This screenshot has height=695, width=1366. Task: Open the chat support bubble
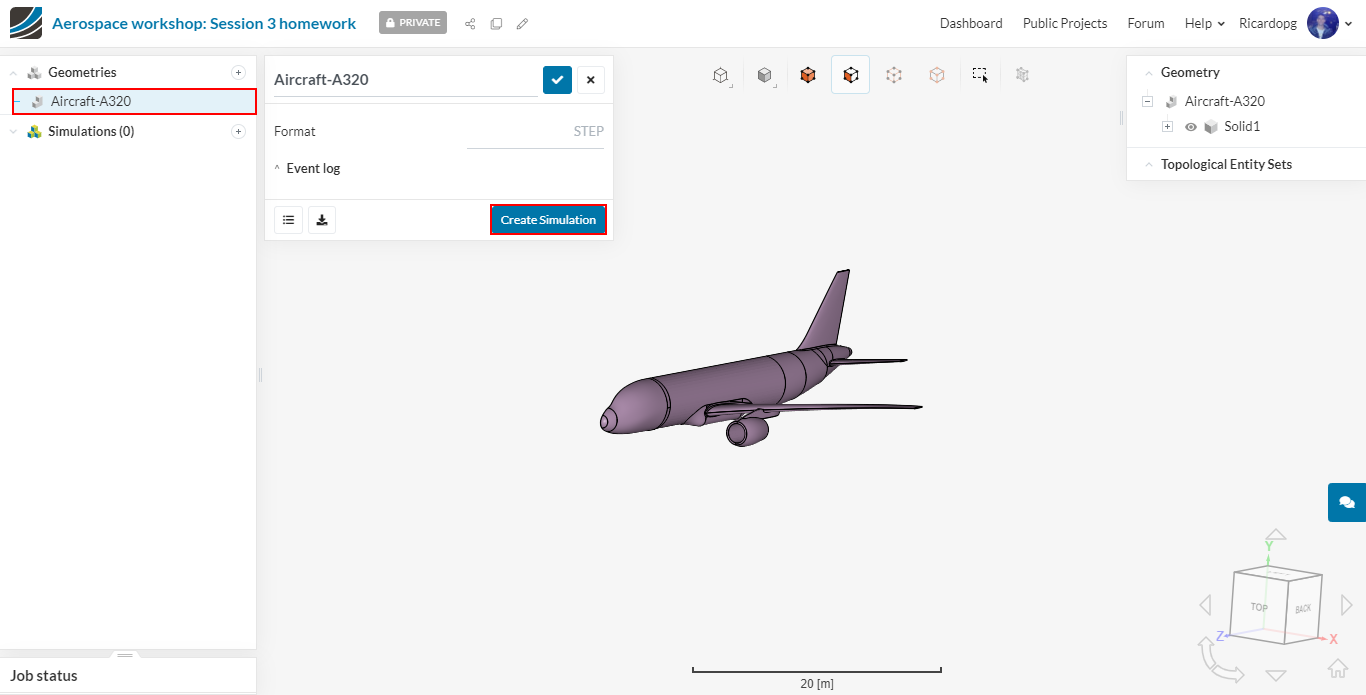point(1347,502)
